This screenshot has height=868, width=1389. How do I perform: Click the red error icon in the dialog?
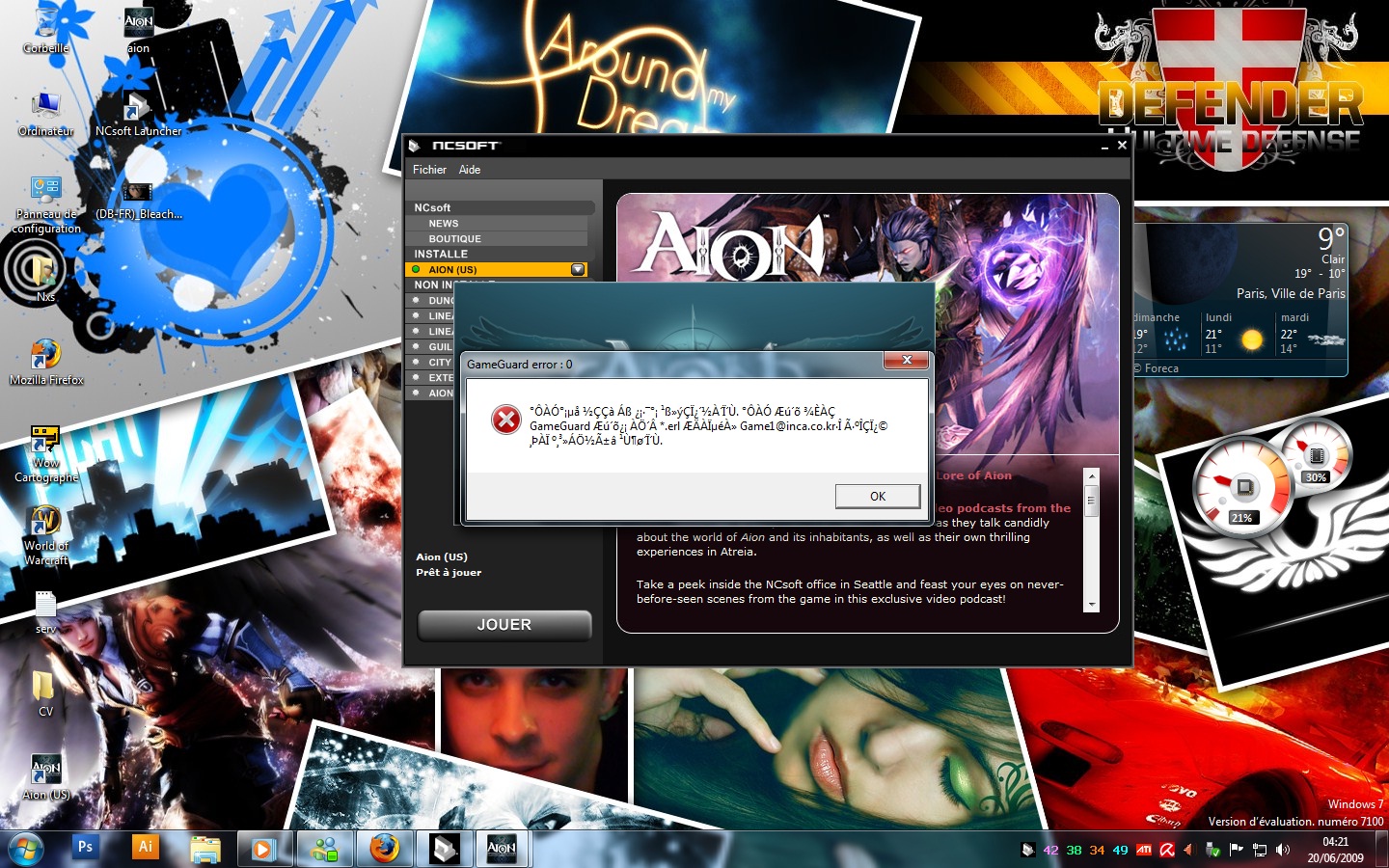(x=505, y=420)
